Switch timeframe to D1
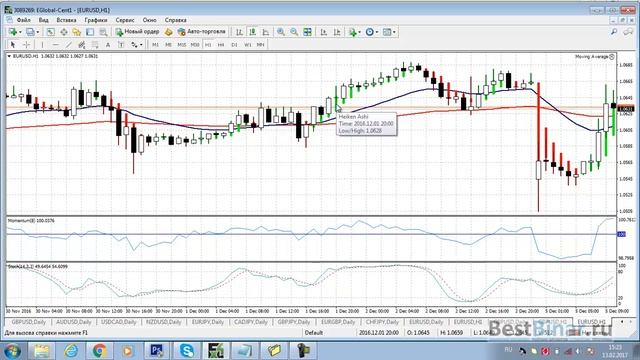Viewport: 640px width, 360px height. [234, 45]
